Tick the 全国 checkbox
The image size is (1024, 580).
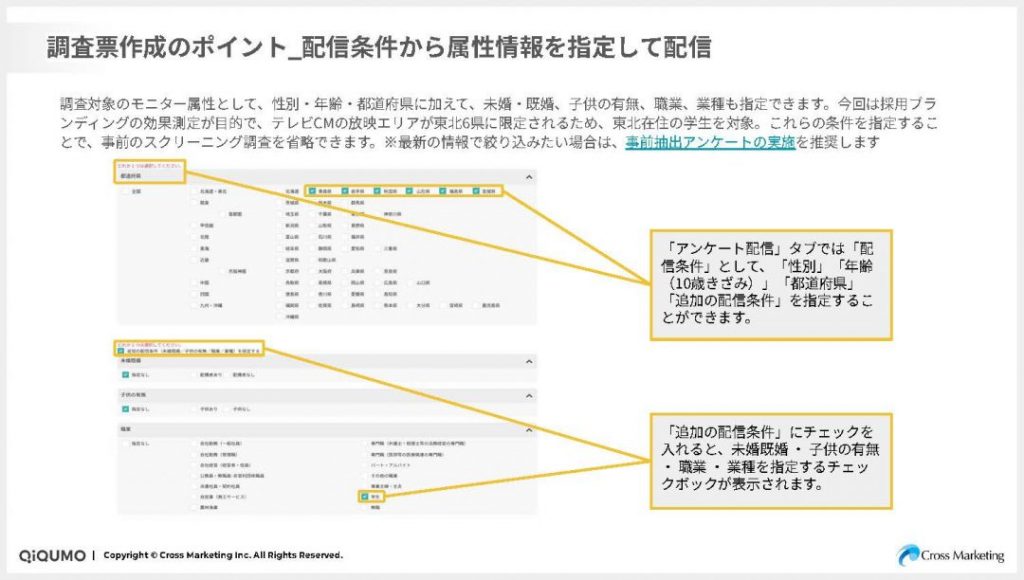[125, 191]
